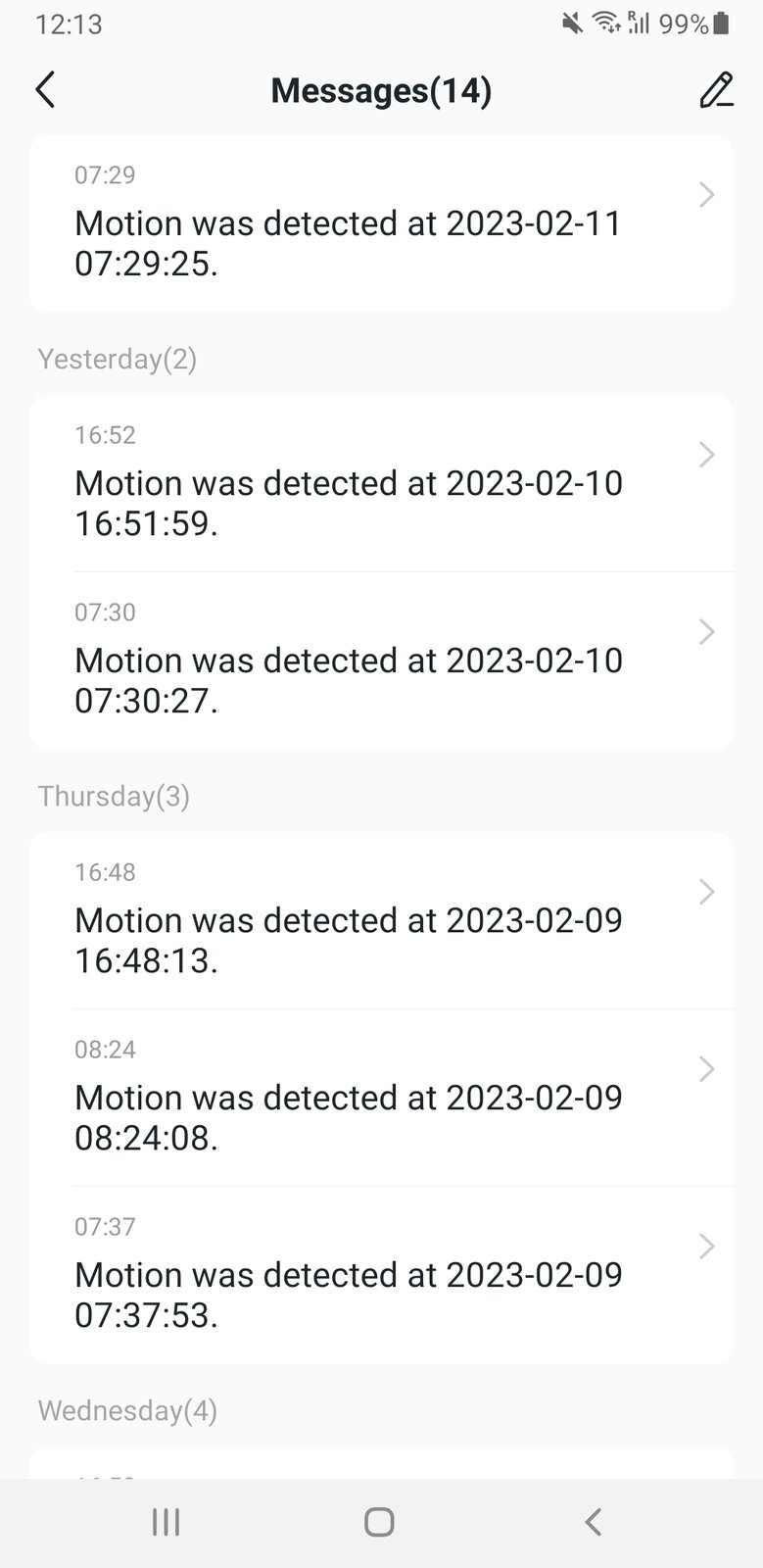This screenshot has height=1568, width=763.
Task: Tap the back arrow in header
Action: click(45, 89)
